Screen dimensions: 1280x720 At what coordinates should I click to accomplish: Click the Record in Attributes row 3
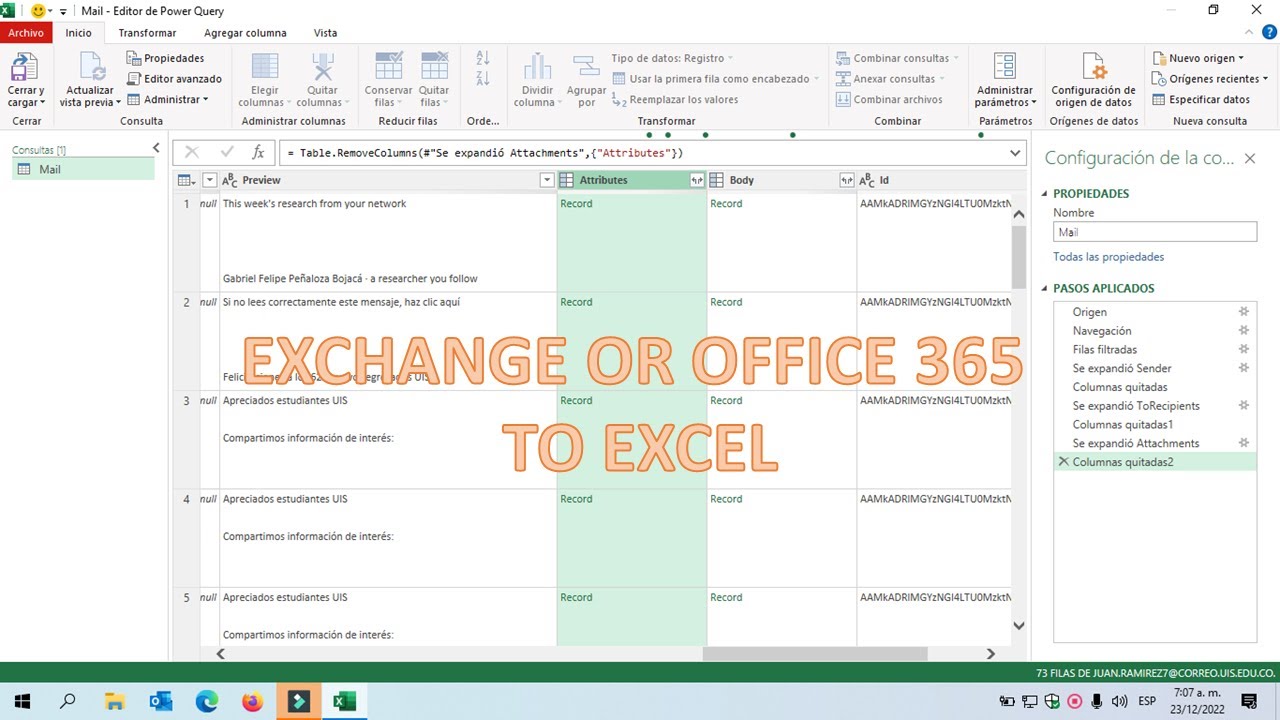[576, 400]
